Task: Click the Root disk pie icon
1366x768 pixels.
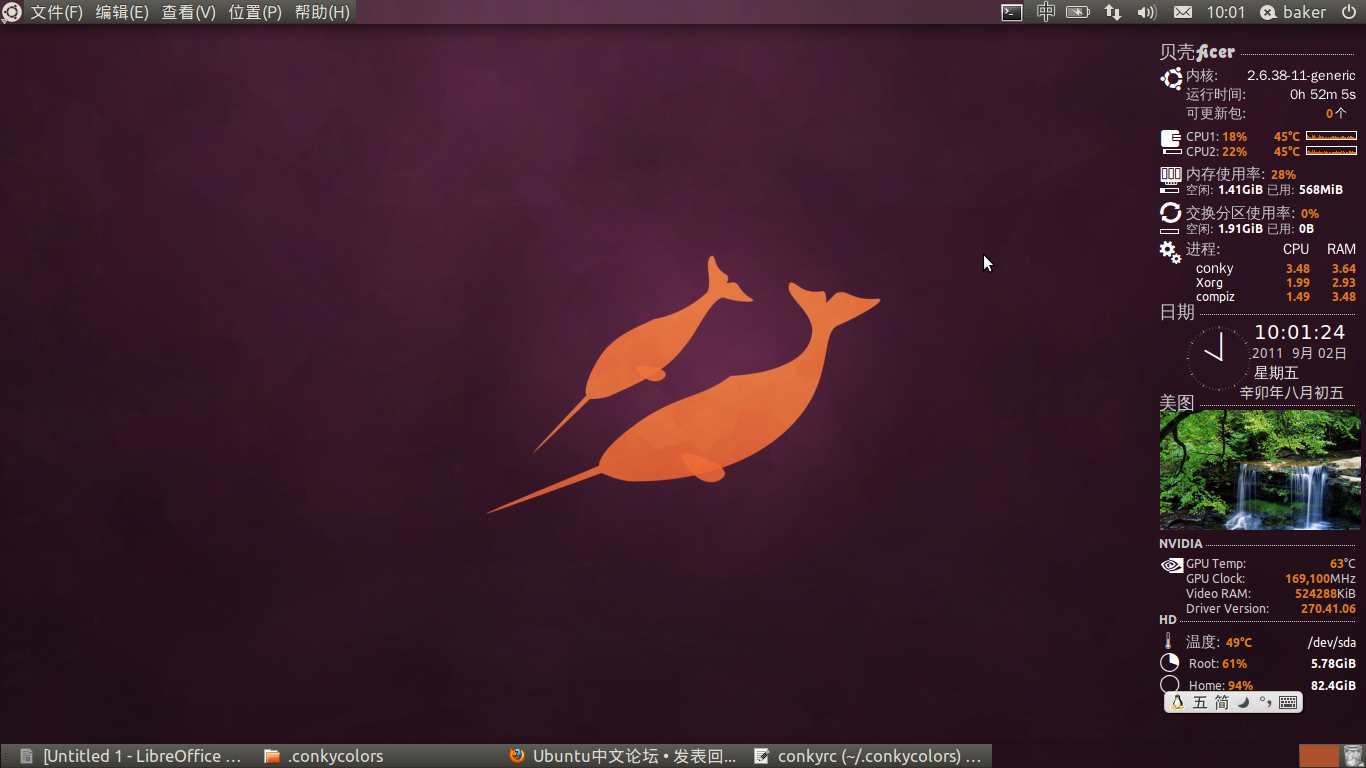Action: [1169, 663]
